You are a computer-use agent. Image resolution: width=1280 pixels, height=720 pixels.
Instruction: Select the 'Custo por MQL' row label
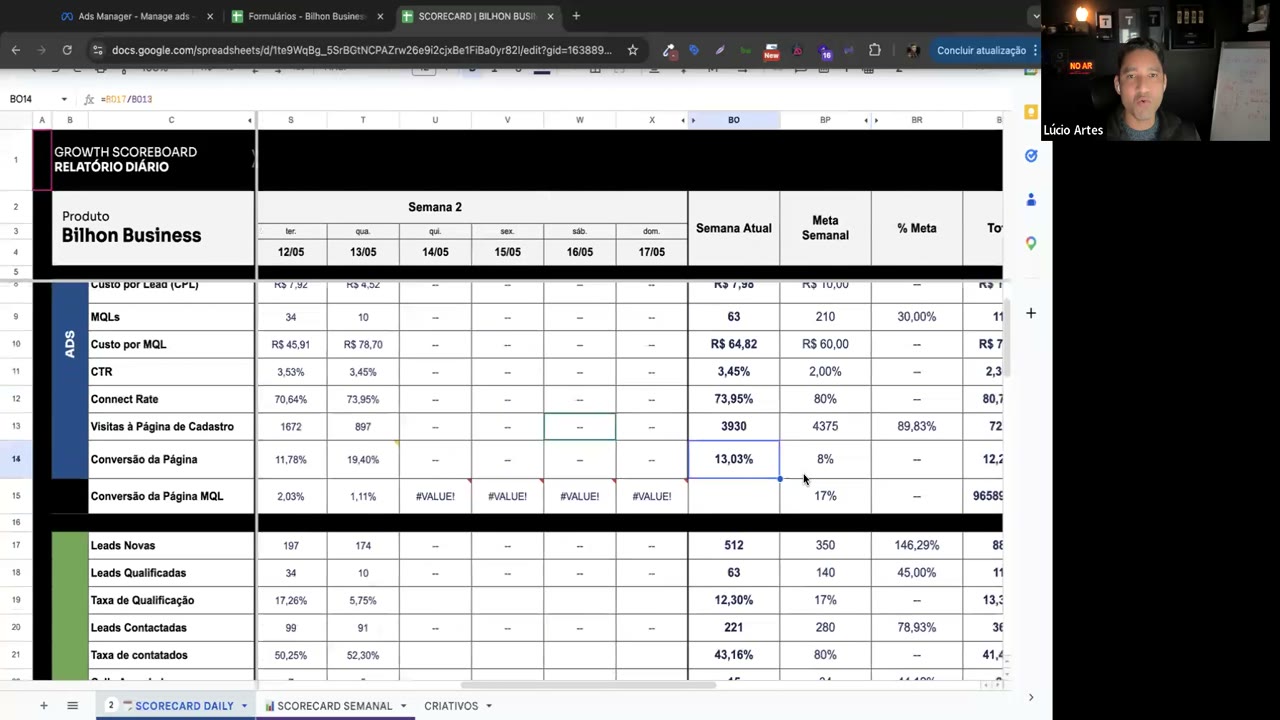pyautogui.click(x=171, y=344)
